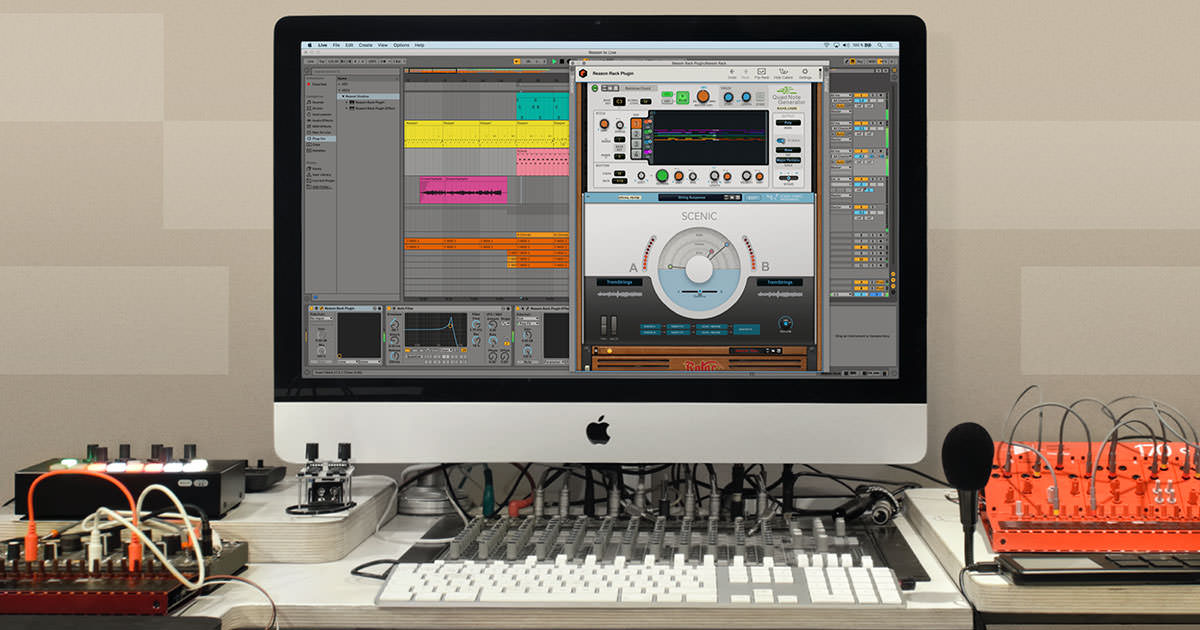Select the Plug-Ins browser category
Screen dimensions: 1200x630
pos(320,138)
